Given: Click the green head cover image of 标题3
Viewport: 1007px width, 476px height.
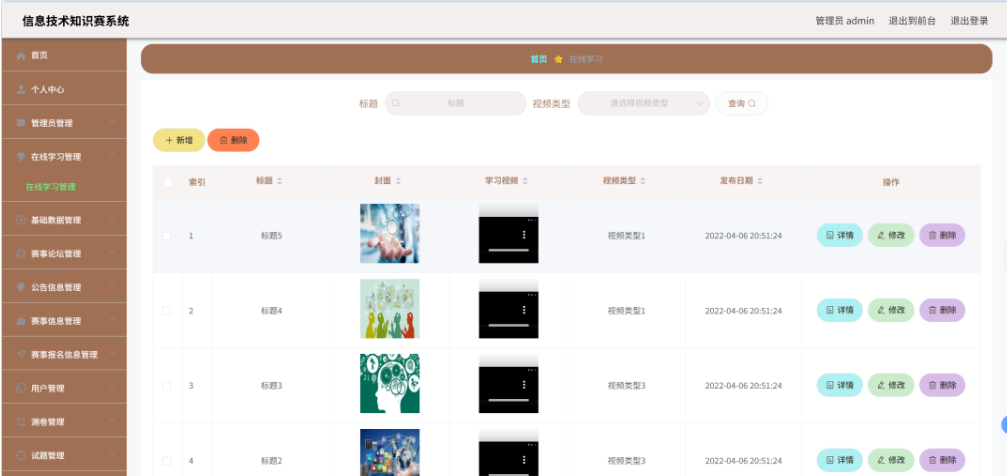Looking at the screenshot, I should pos(390,383).
